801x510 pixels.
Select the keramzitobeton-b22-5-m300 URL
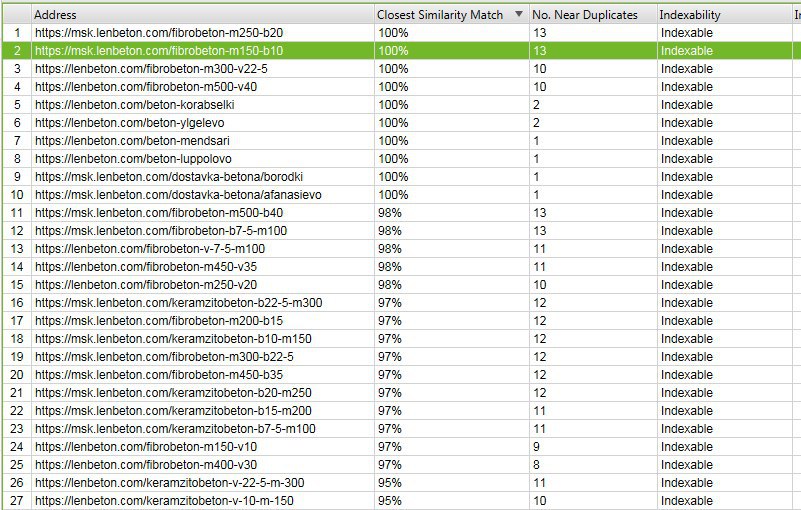(178, 303)
